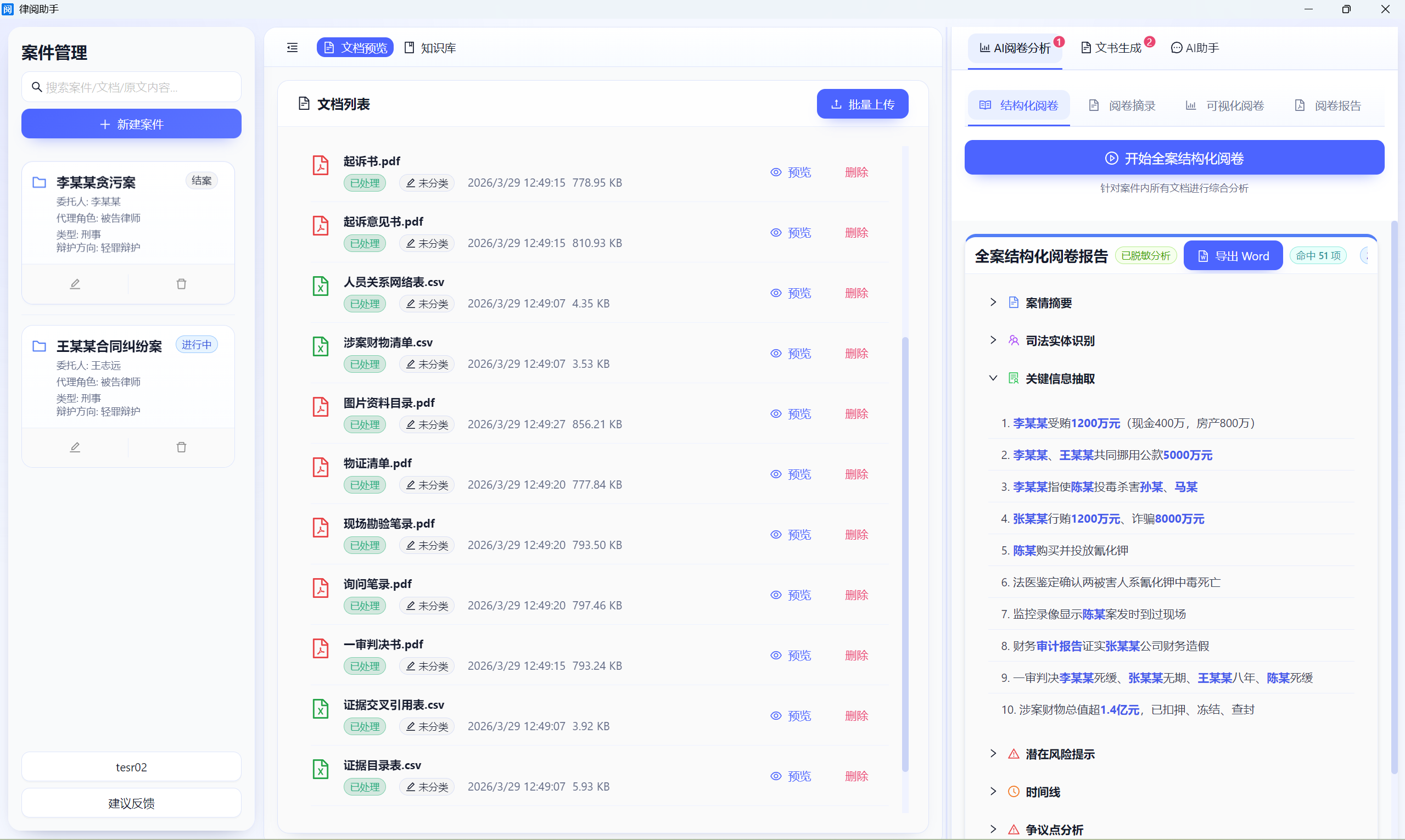Open the 文书生成 tab
Viewport: 1405px width, 840px height.
(x=1111, y=48)
